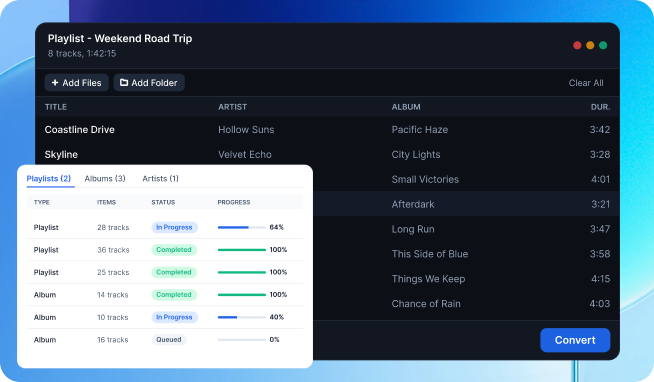
Task: Switch to the Artists (1) tab
Action: [x=161, y=178]
